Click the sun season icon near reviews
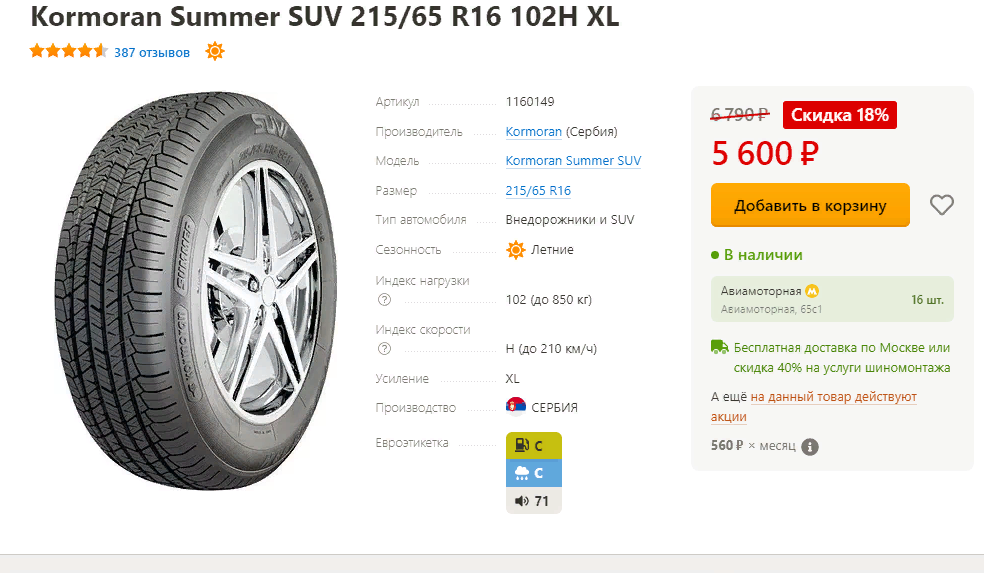Screen dimensions: 984x573 coord(215,51)
